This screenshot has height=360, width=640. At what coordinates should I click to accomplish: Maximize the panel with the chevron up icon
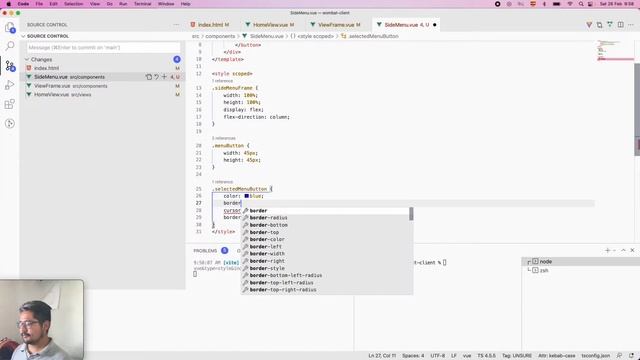[623, 250]
